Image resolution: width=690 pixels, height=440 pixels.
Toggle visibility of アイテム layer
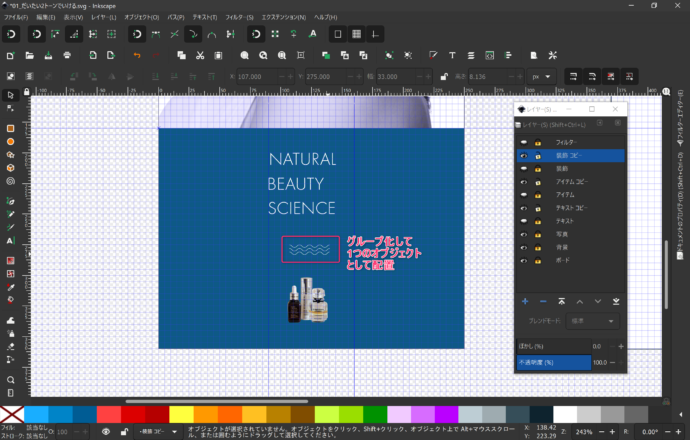524,195
